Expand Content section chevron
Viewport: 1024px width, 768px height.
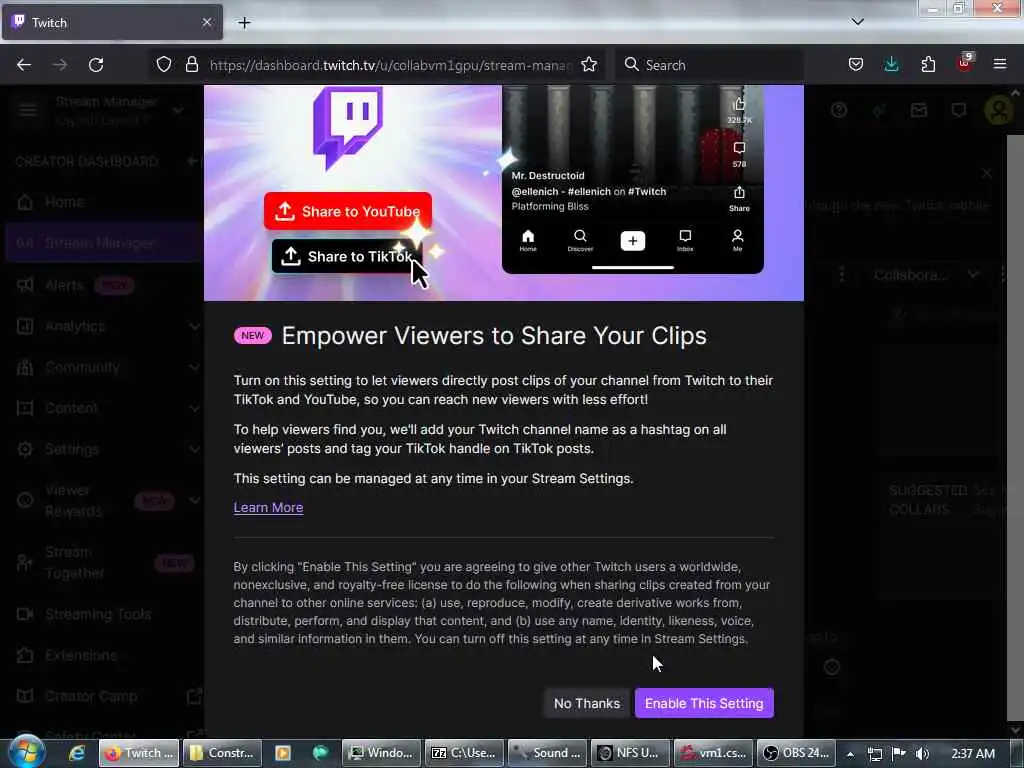pyautogui.click(x=195, y=408)
